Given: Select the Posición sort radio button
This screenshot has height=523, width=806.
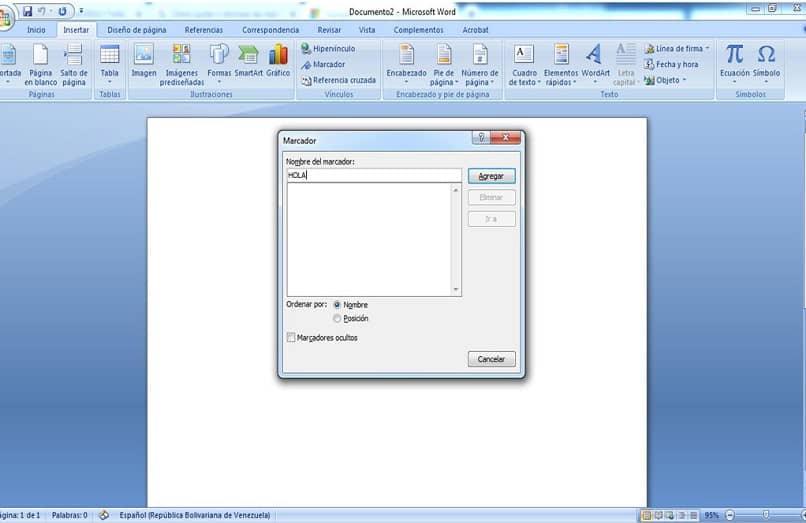Looking at the screenshot, I should [x=337, y=319].
